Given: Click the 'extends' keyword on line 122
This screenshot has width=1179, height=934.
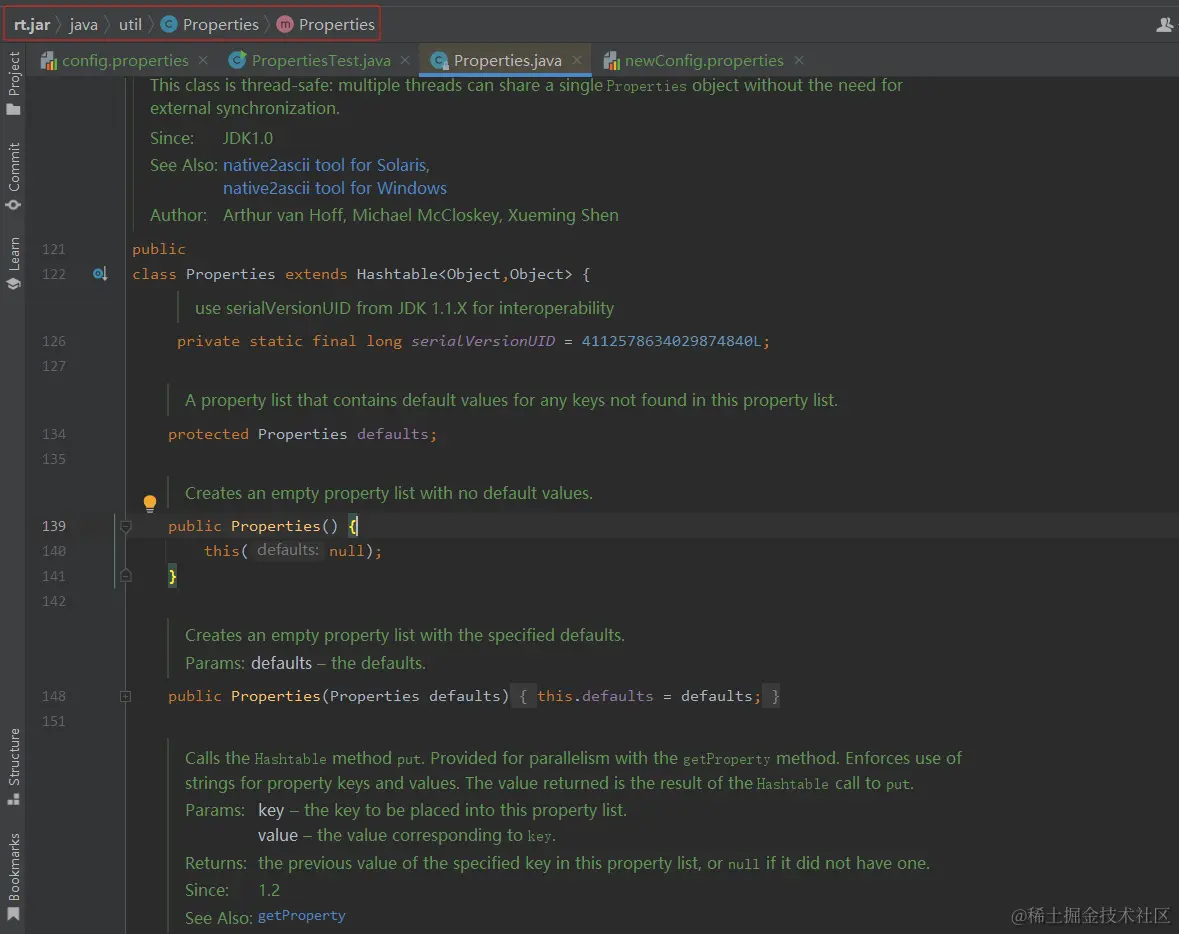Looking at the screenshot, I should click(x=316, y=274).
